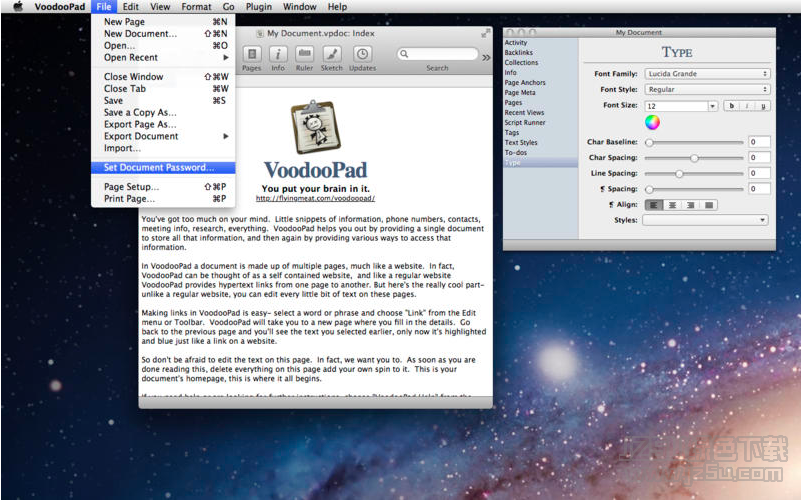Align text left in Type palette
This screenshot has height=500, width=801.
tap(653, 205)
